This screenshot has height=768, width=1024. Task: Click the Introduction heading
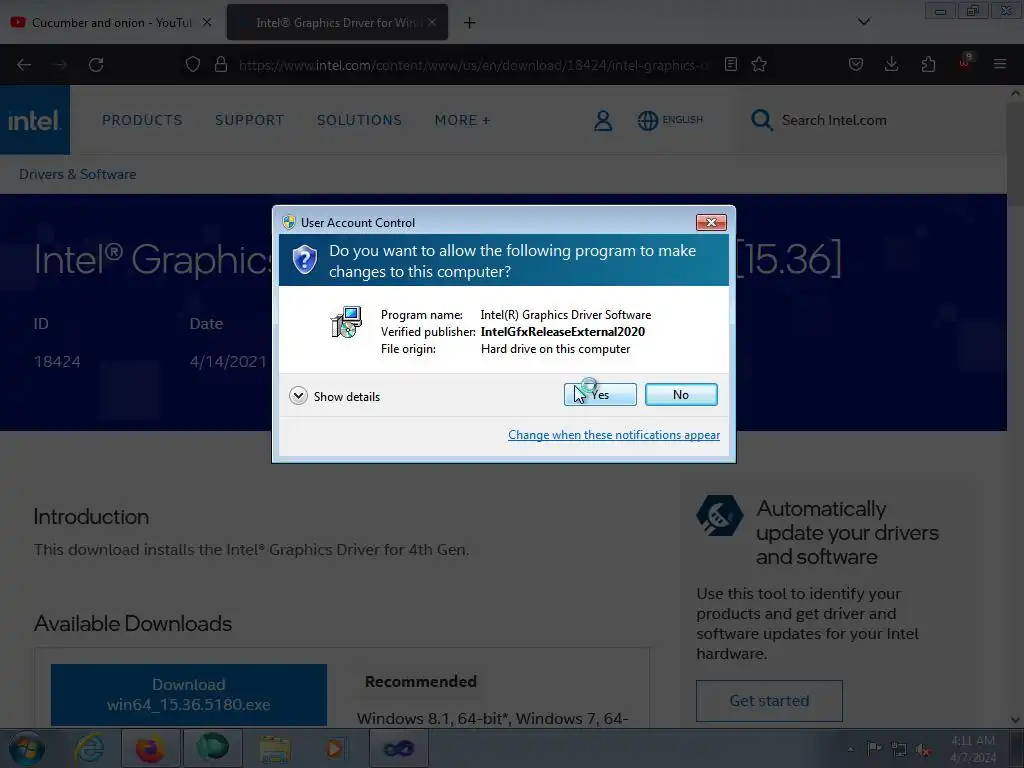click(x=91, y=517)
